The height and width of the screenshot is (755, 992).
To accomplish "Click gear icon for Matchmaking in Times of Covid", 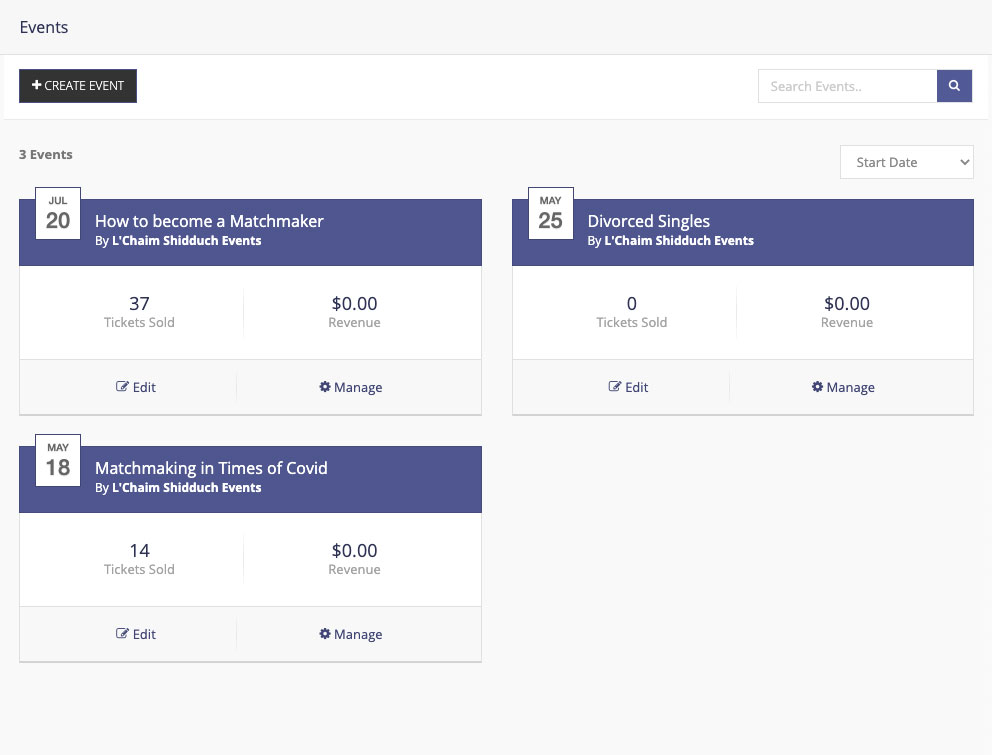I will 325,633.
